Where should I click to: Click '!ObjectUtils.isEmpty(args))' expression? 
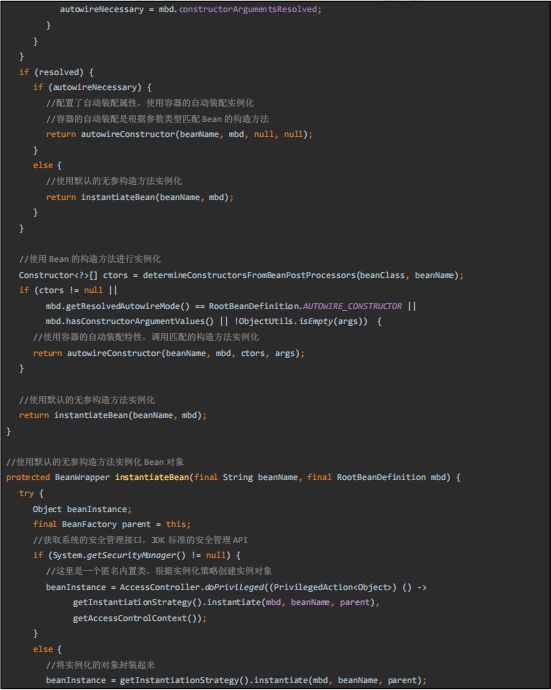(301, 321)
